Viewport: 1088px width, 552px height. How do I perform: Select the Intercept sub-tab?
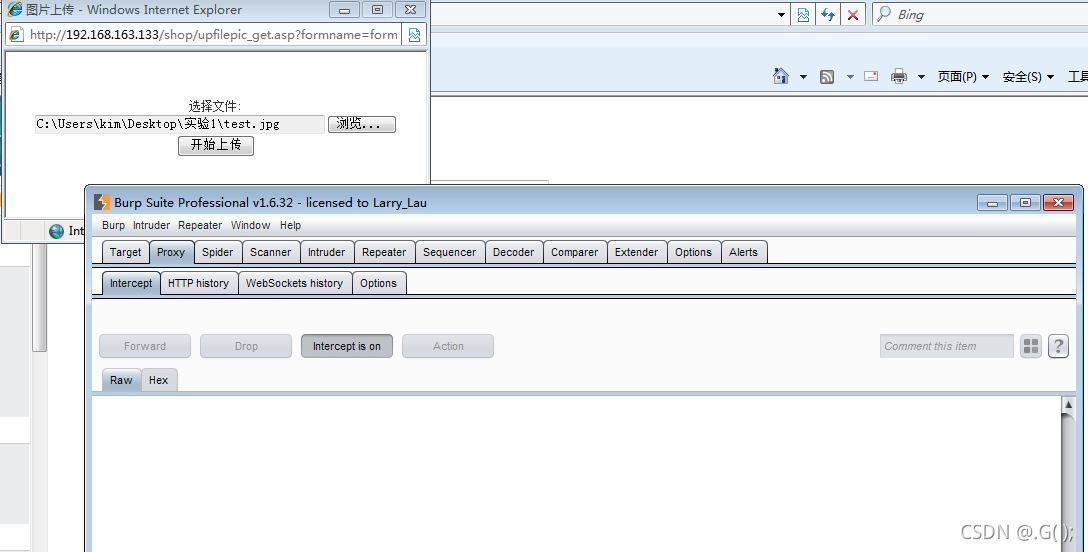pos(131,283)
